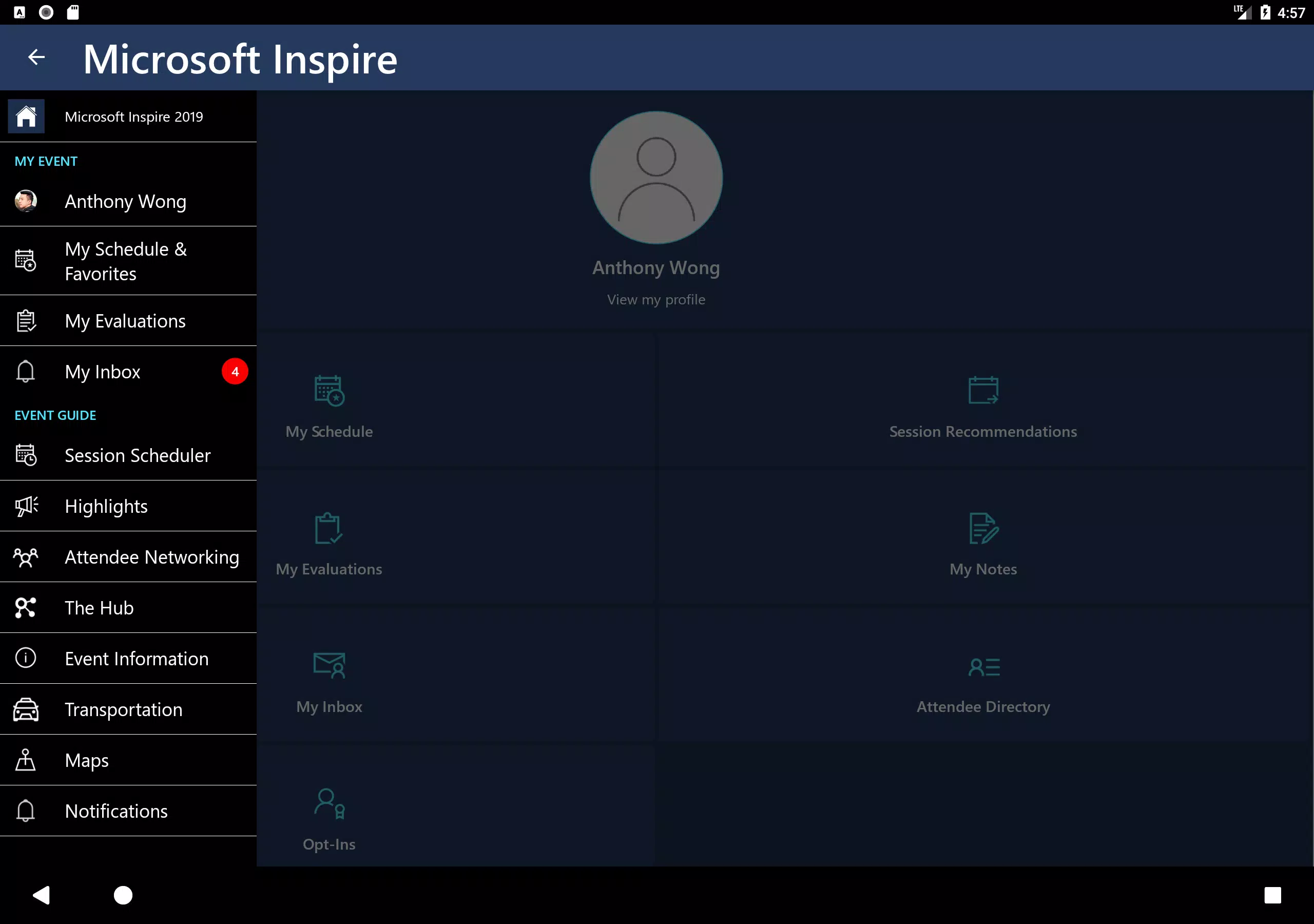Tap My Evaluations tile icon in main panel

328,528
